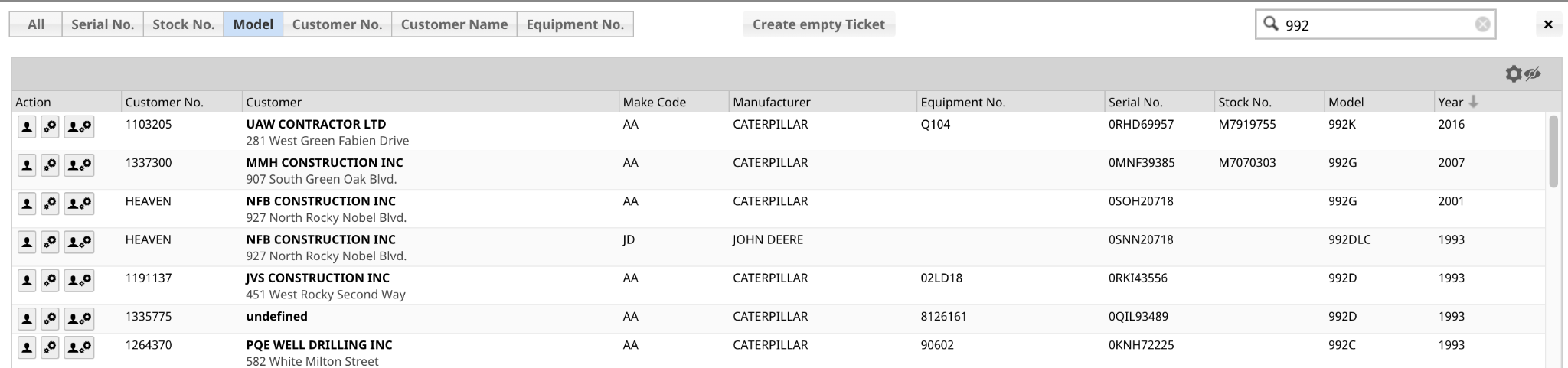Click customer-and-equipment icon for JVS CONSTRUCTION row

point(79,281)
